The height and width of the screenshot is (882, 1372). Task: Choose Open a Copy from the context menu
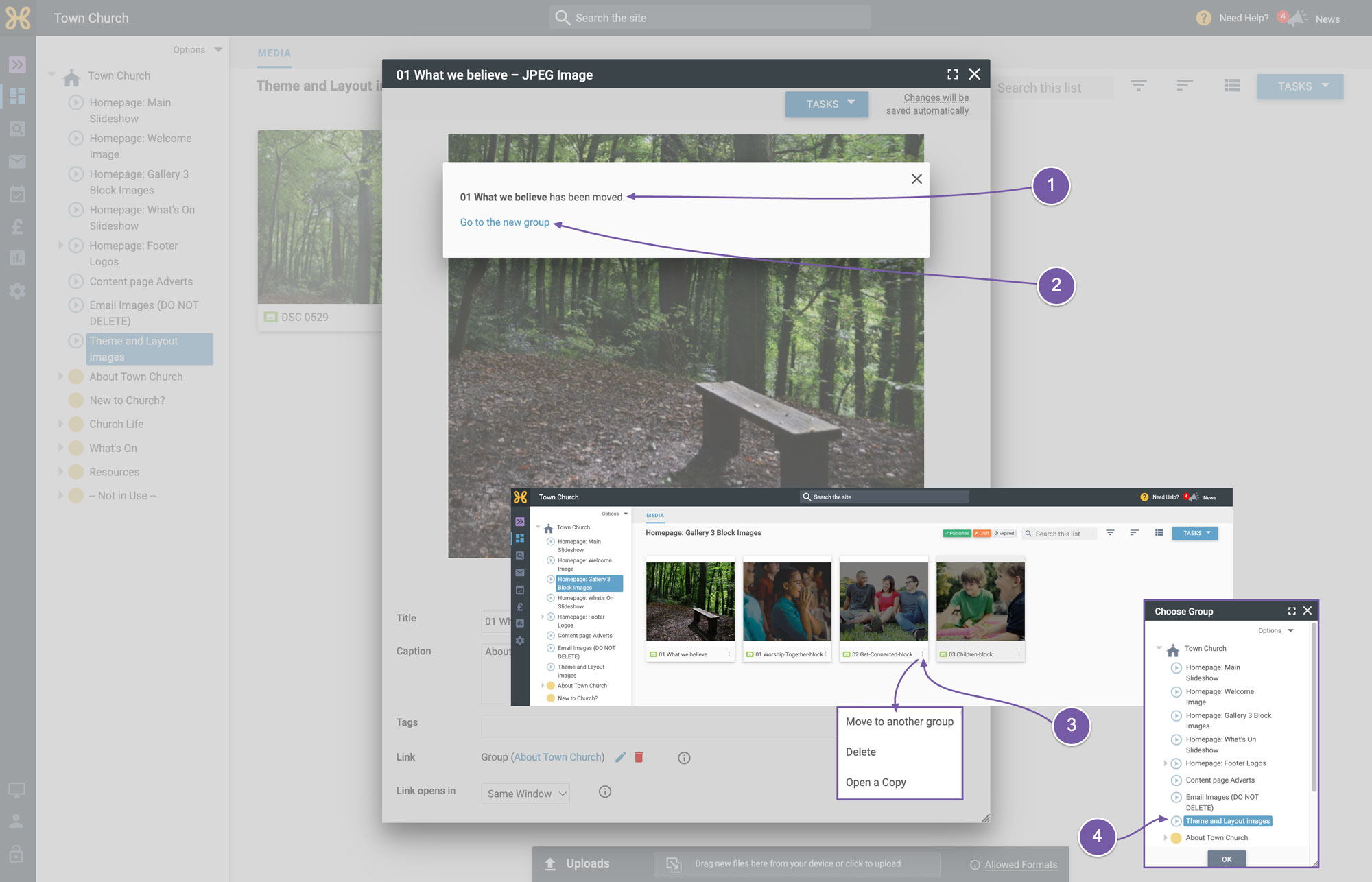(876, 783)
